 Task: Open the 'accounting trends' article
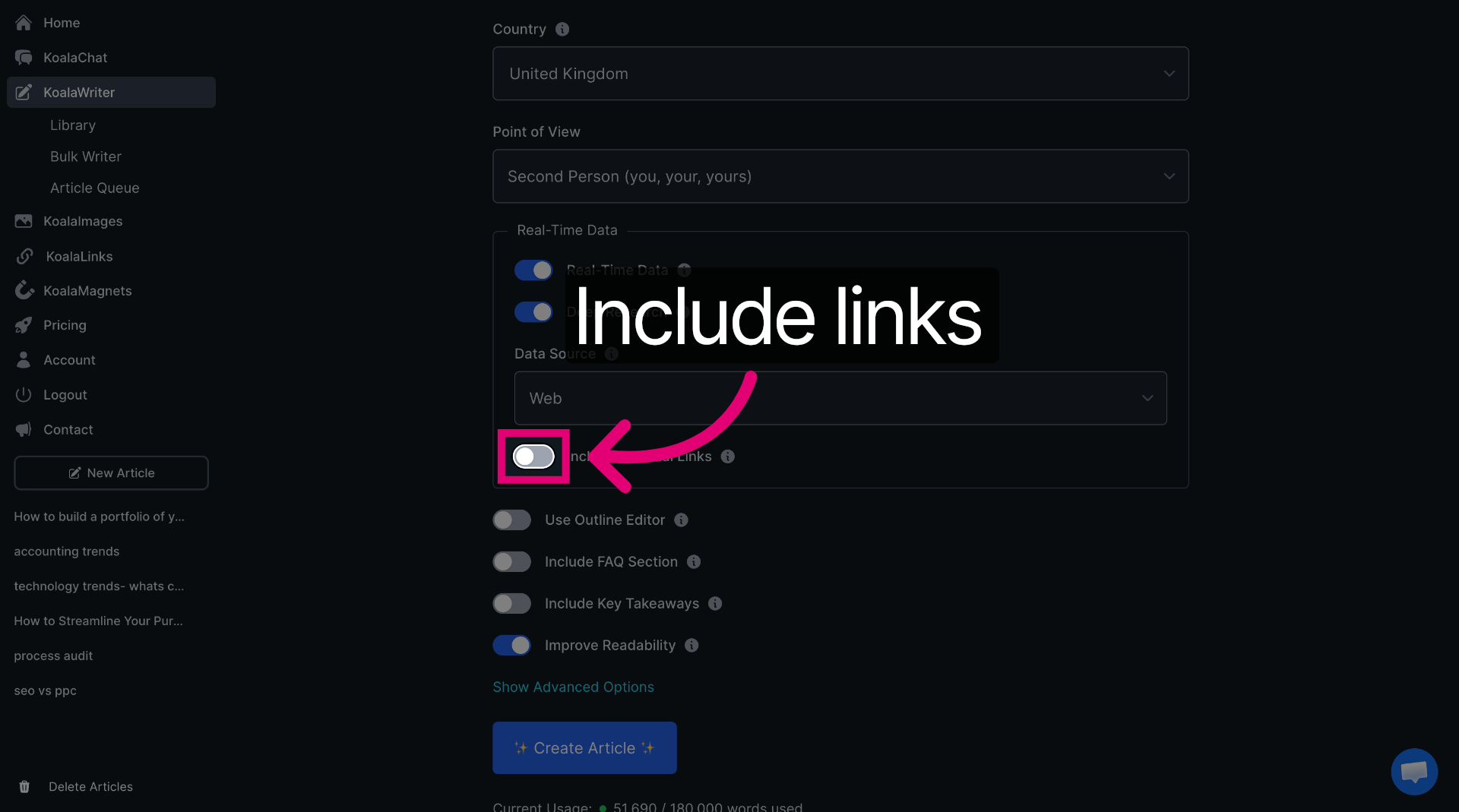67,551
